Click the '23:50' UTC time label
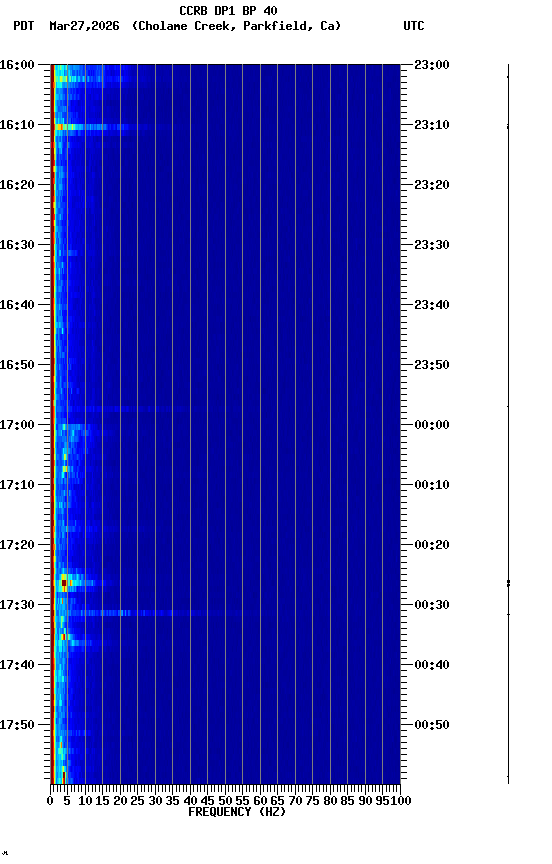The image size is (552, 864). pyautogui.click(x=432, y=365)
